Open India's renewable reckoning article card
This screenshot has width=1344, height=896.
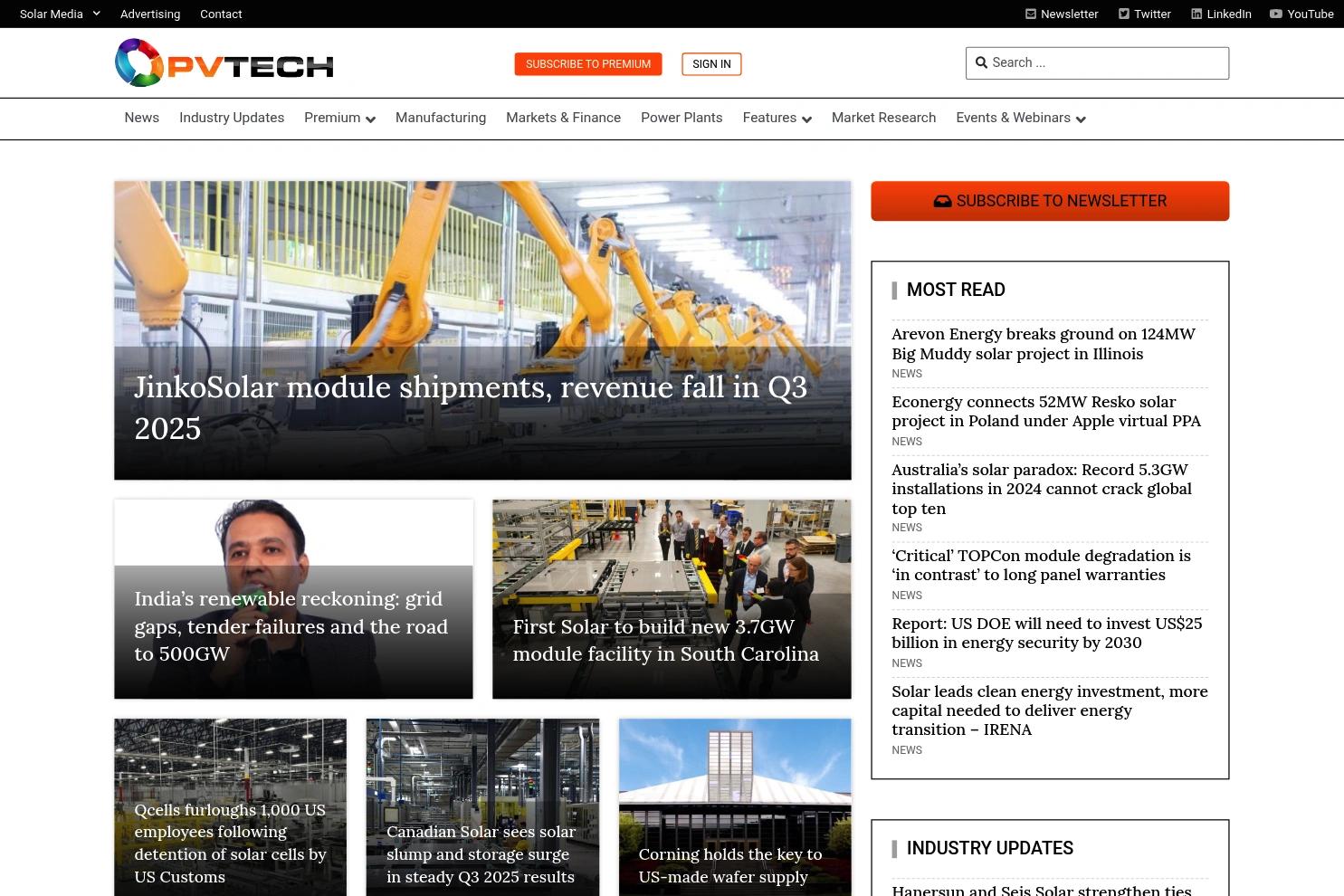tap(293, 599)
